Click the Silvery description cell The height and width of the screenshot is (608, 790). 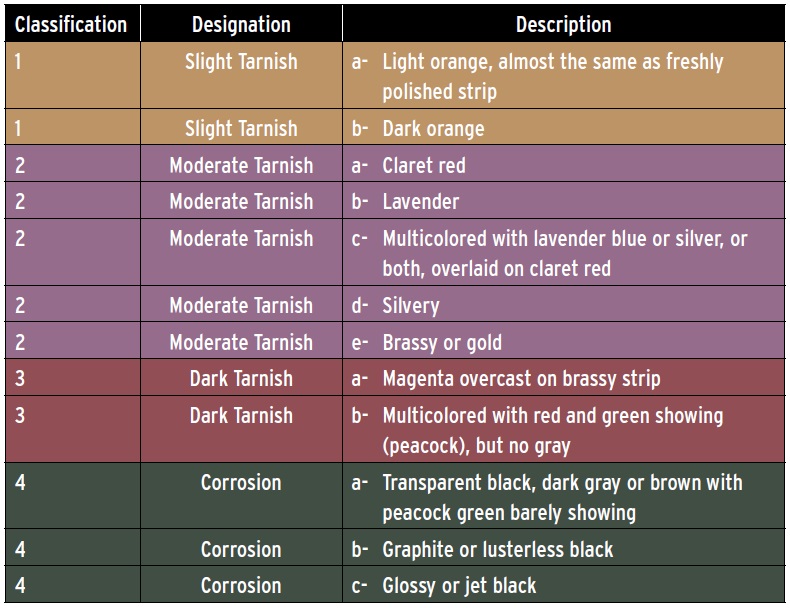point(563,304)
